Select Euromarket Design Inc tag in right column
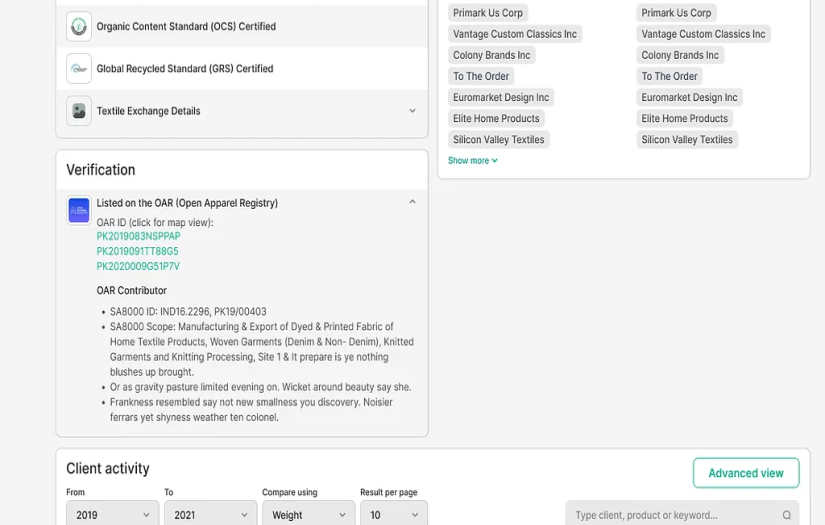825x525 pixels. 689,97
